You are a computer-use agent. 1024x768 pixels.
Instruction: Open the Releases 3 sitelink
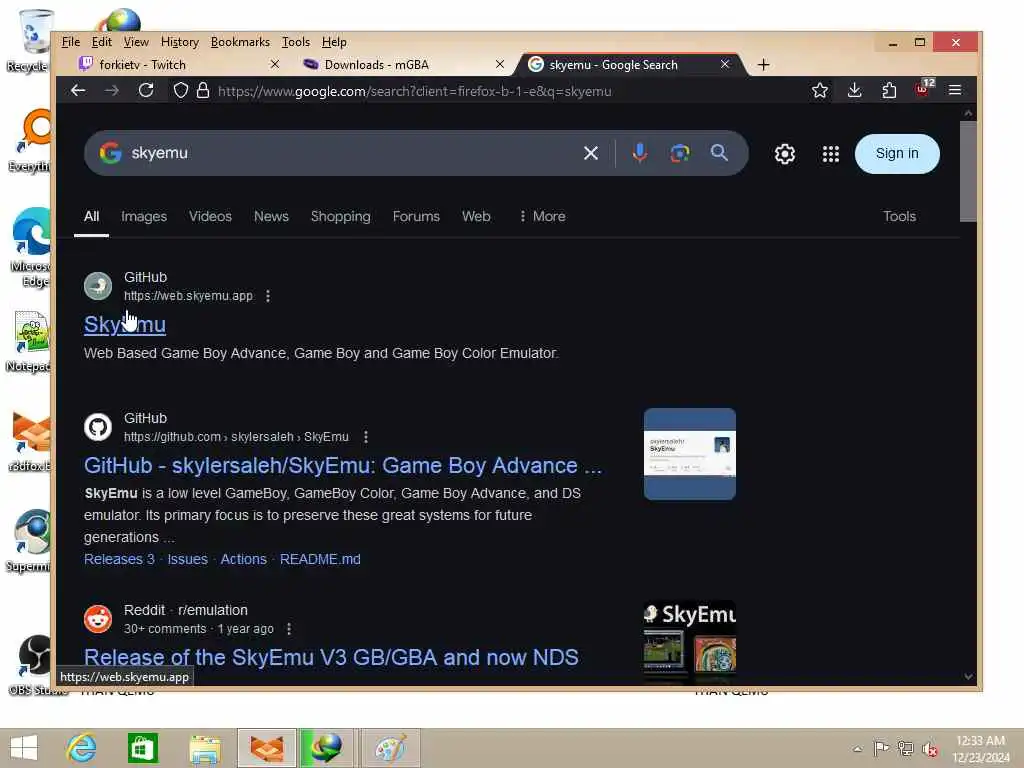(x=119, y=559)
